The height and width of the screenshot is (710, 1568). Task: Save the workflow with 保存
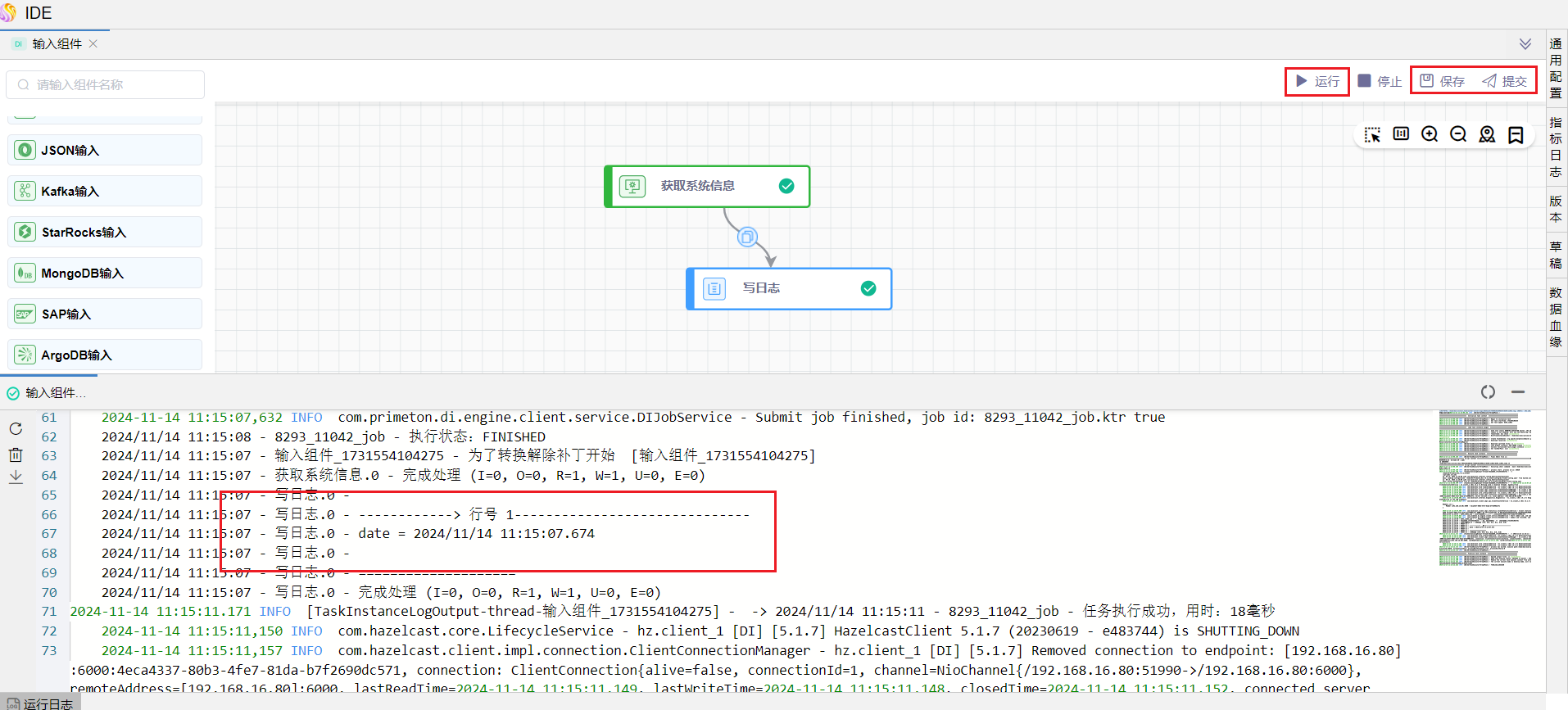pyautogui.click(x=1443, y=81)
